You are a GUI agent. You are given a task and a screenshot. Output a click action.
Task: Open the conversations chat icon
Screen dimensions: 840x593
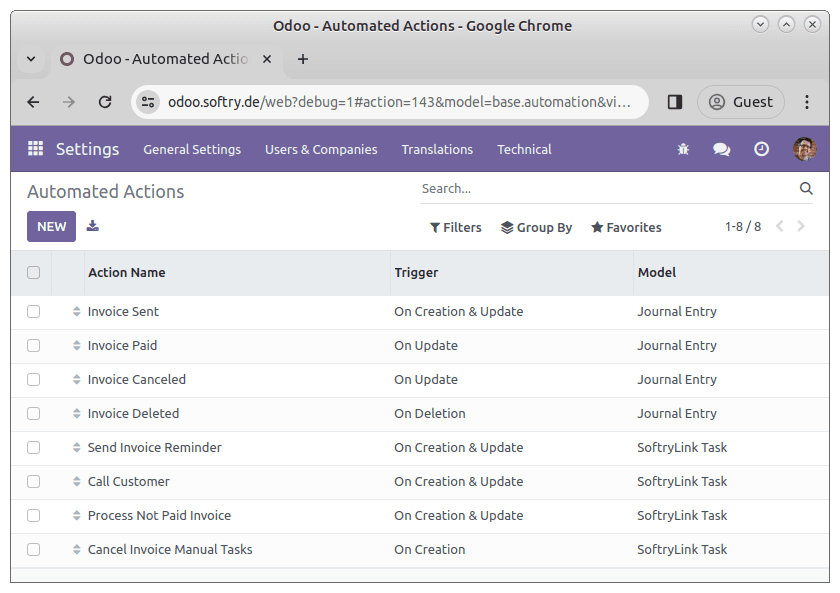(722, 149)
